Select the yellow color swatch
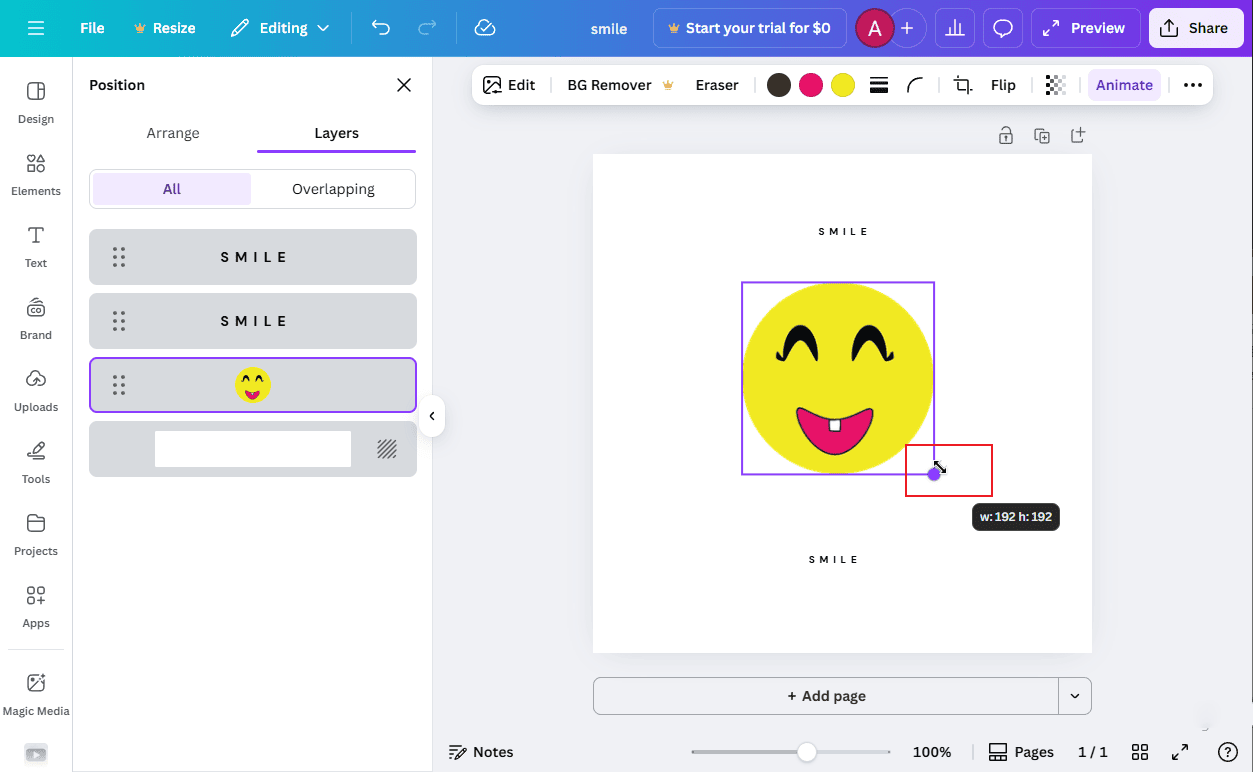The height and width of the screenshot is (772, 1253). (842, 85)
